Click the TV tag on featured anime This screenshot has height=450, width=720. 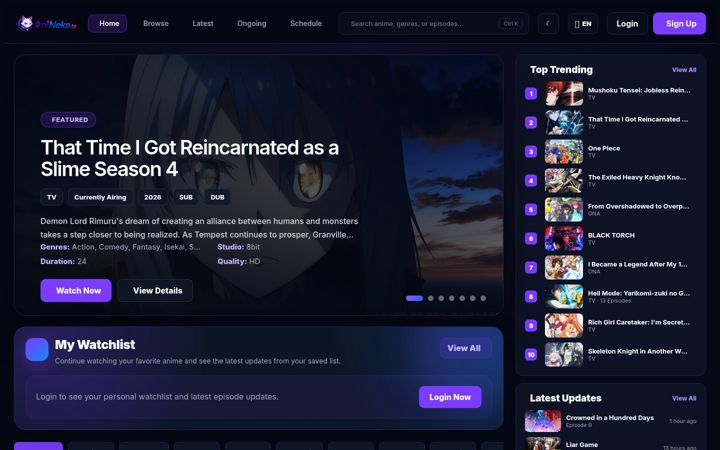click(x=51, y=197)
